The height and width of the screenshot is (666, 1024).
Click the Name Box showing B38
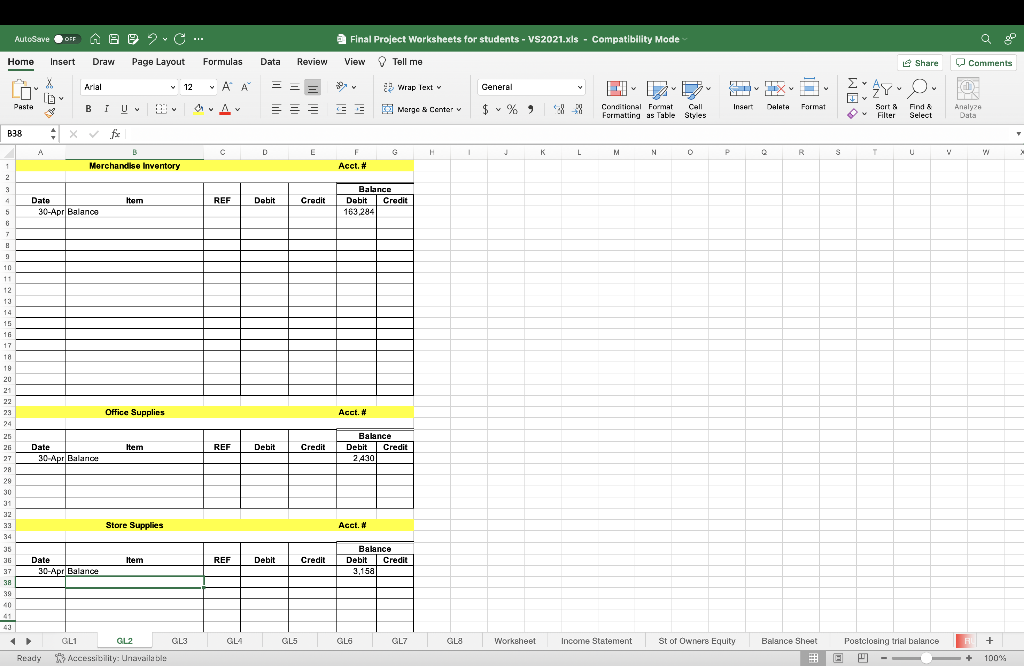point(26,133)
